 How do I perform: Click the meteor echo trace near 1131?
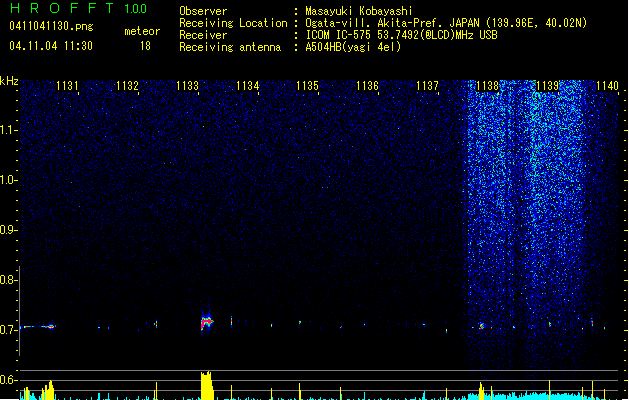tap(39, 327)
